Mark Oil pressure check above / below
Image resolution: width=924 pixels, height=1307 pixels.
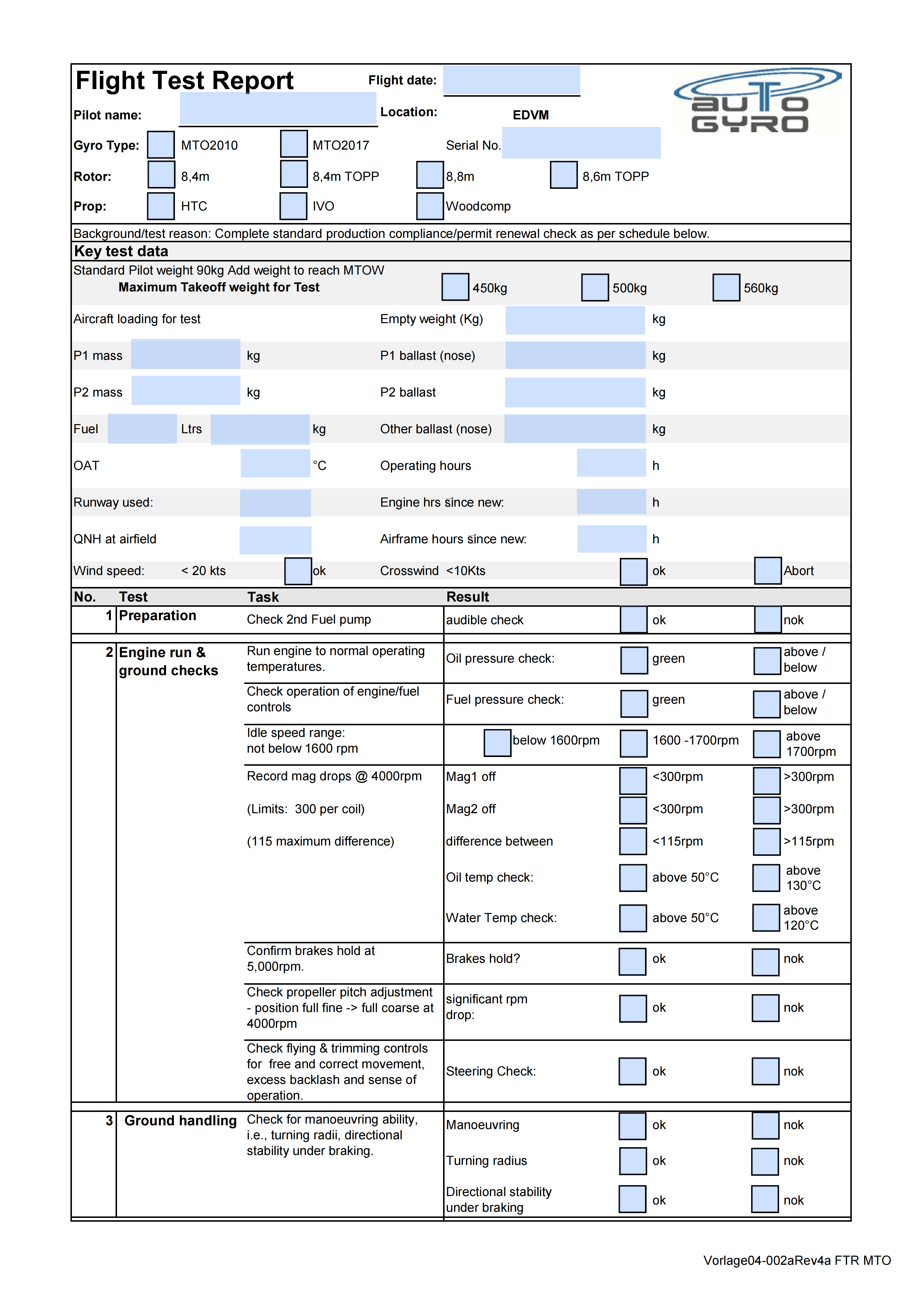767,661
